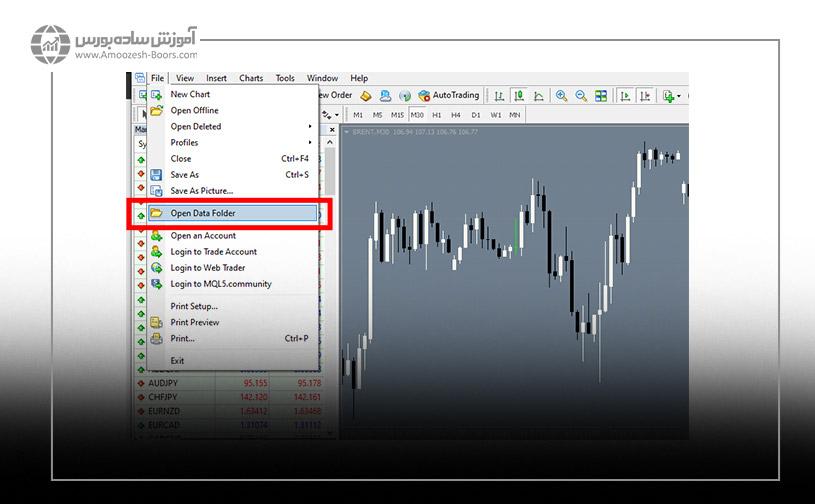Switch chart to line chart icon
Image resolution: width=815 pixels, height=504 pixels.
point(539,96)
